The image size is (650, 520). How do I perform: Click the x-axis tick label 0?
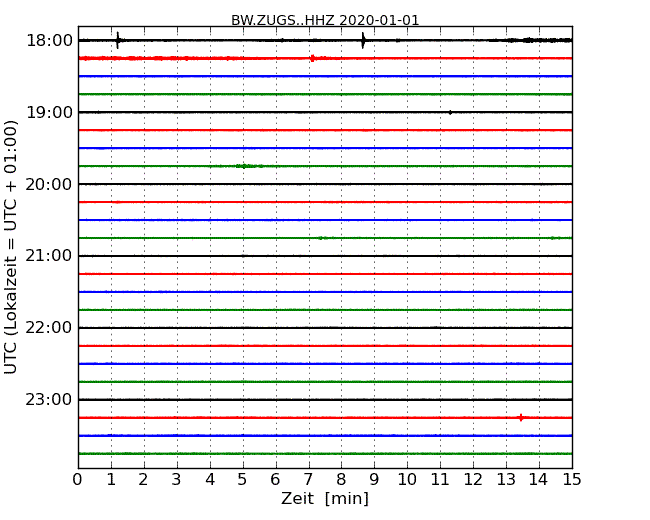(78, 480)
